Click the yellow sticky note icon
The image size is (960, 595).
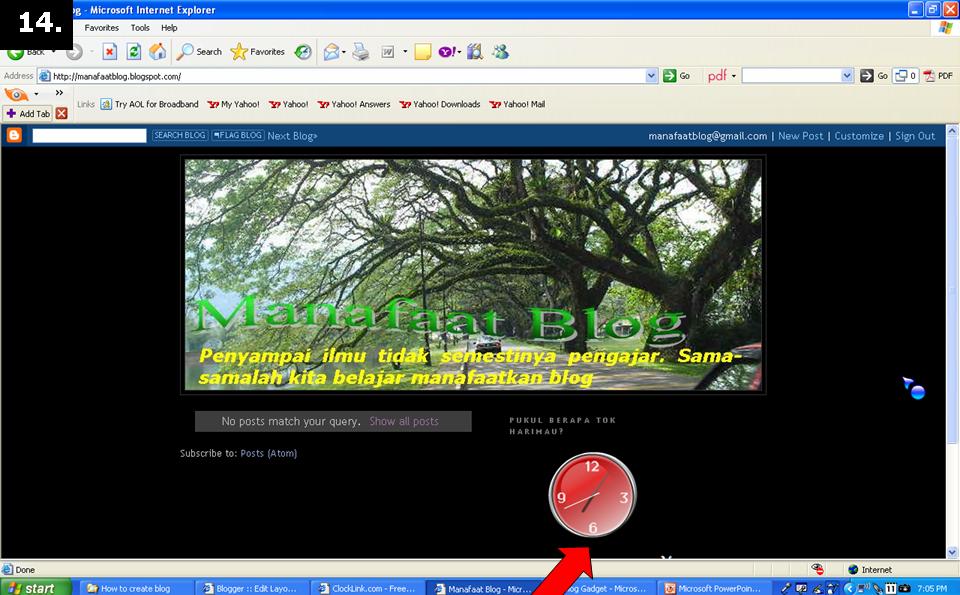[x=422, y=52]
